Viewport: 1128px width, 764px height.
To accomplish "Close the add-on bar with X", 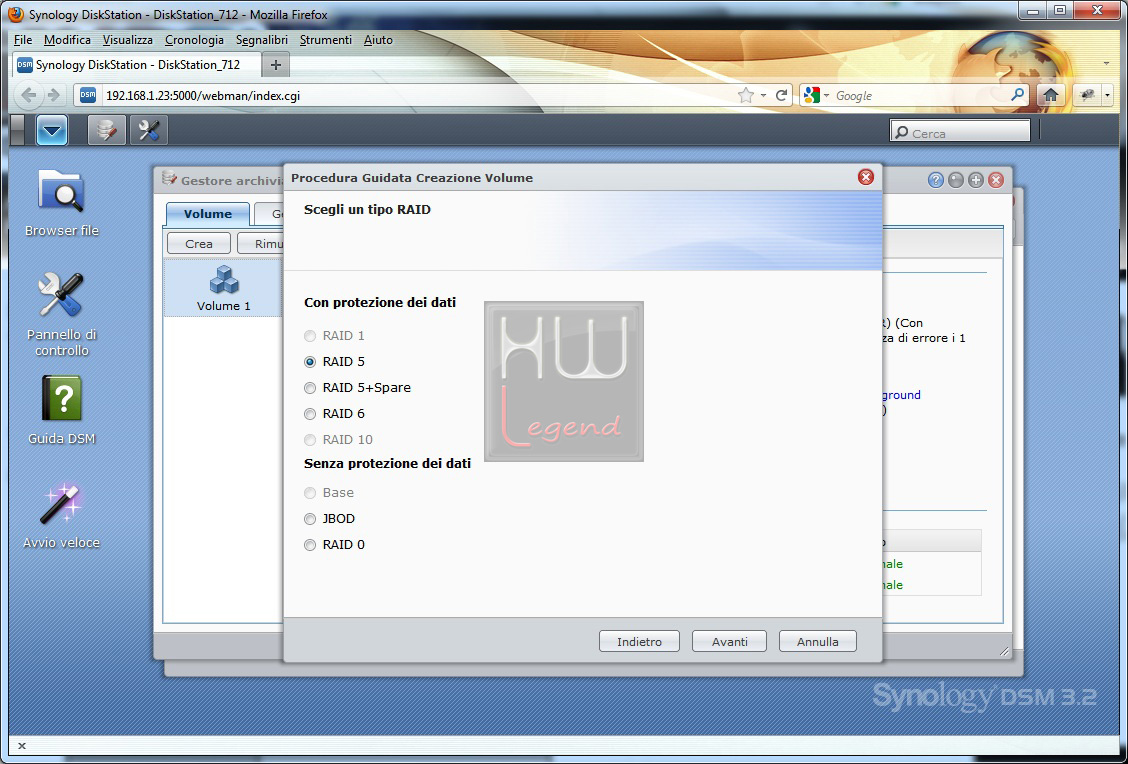I will pyautogui.click(x=22, y=746).
